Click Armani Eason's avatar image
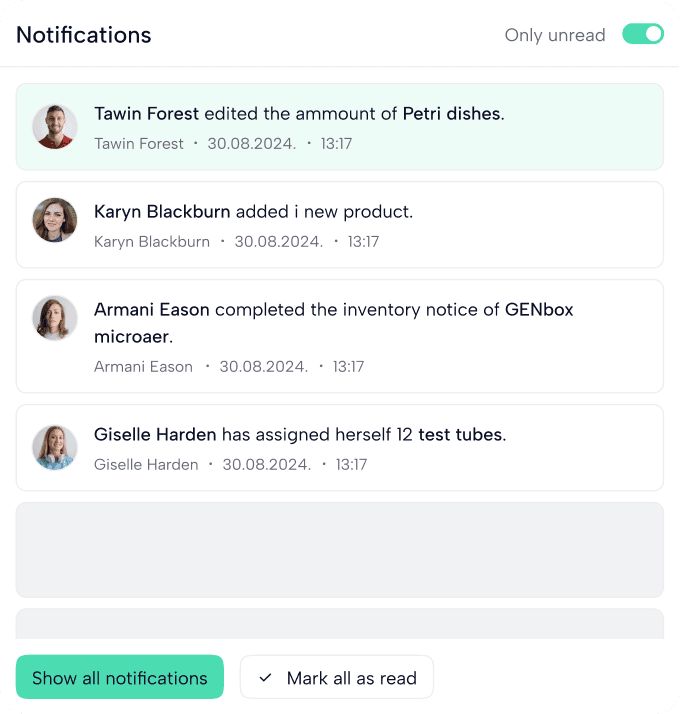The image size is (680, 714). [55, 318]
